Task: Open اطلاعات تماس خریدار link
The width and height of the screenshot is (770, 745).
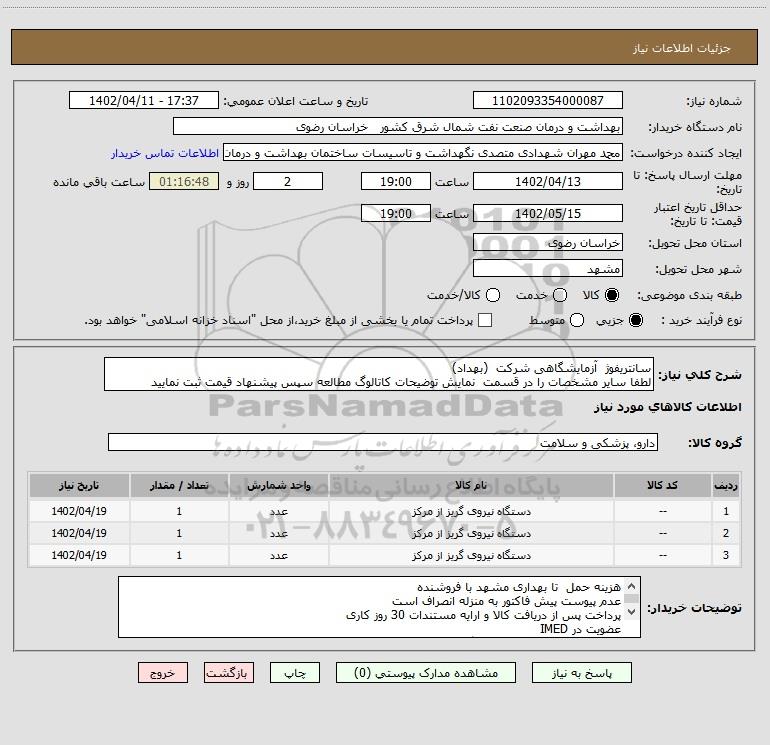Action: point(165,153)
